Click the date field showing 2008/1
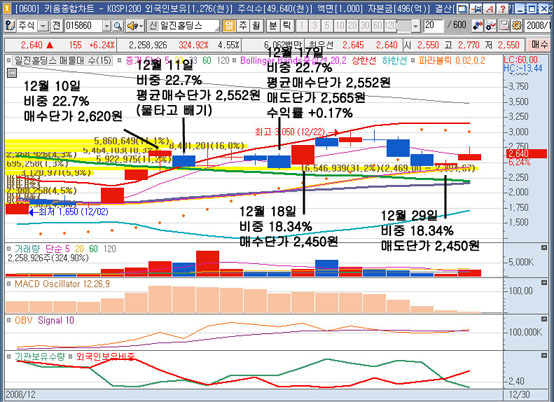Image resolution: width=554 pixels, height=402 pixels. pyautogui.click(x=537, y=25)
